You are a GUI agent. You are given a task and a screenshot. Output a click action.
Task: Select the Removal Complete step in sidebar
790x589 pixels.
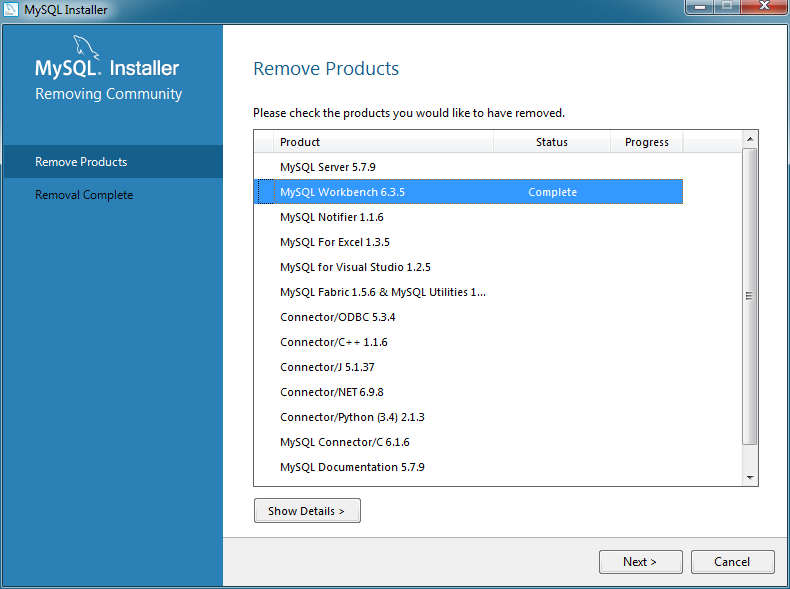point(113,195)
